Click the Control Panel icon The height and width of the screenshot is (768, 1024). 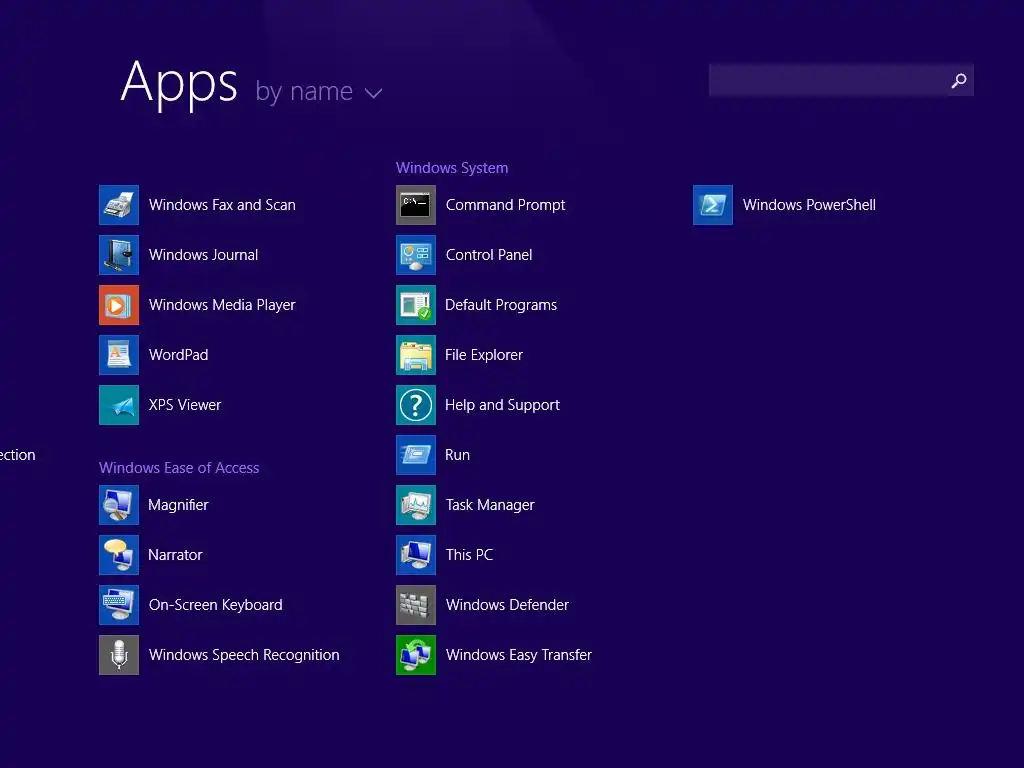pyautogui.click(x=416, y=255)
